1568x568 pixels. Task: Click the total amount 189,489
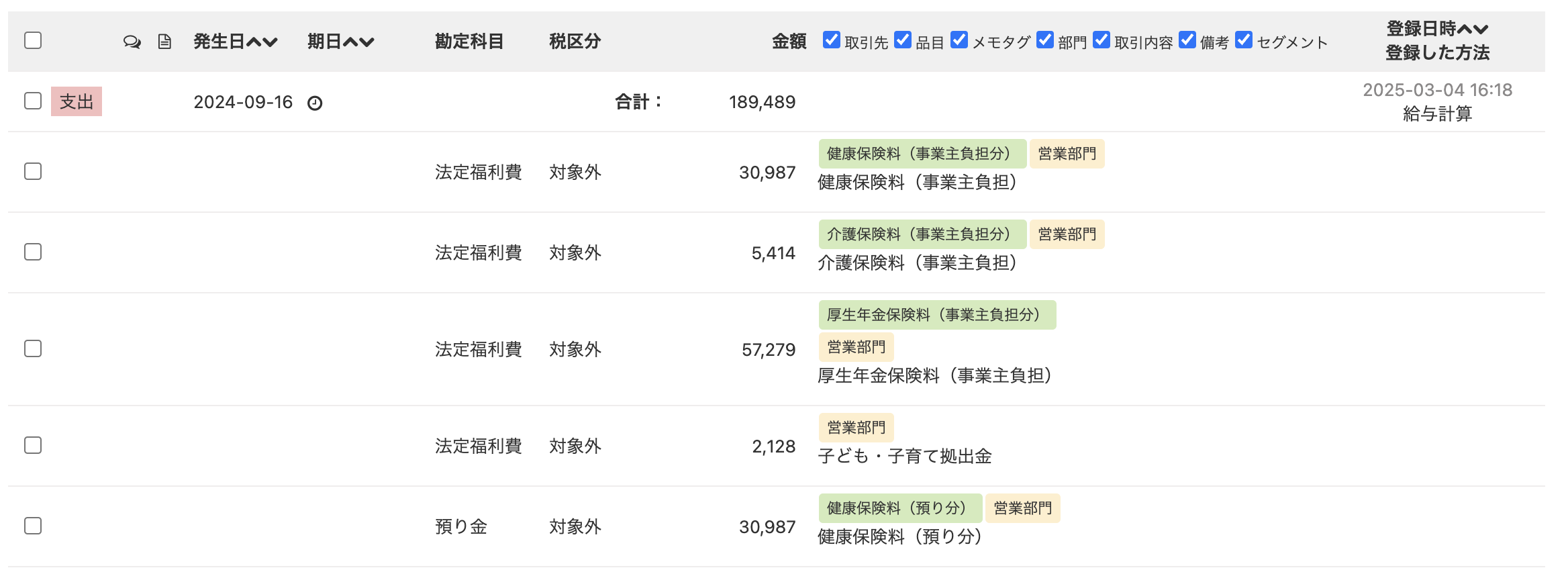coord(762,102)
